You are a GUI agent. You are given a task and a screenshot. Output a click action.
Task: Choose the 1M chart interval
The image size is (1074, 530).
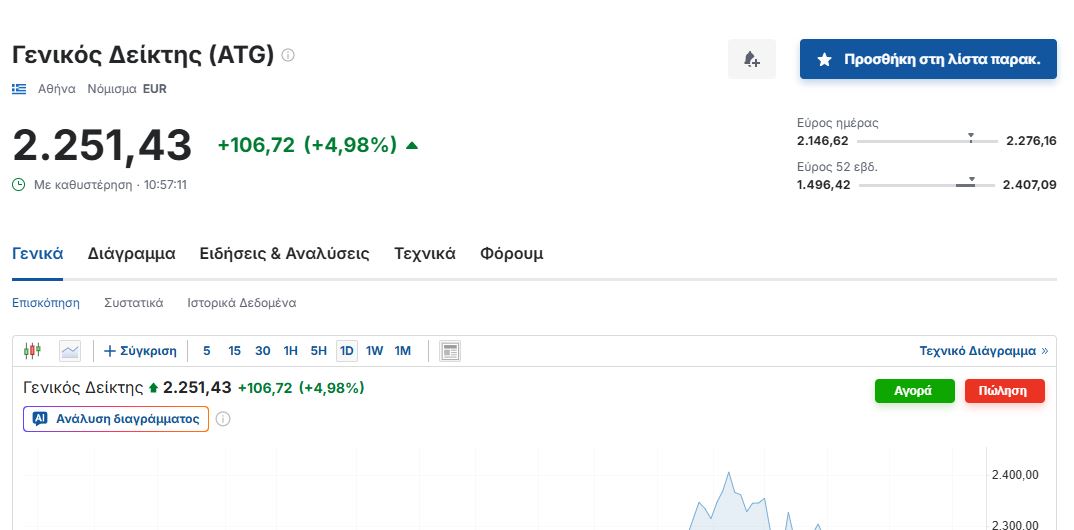pyautogui.click(x=403, y=351)
